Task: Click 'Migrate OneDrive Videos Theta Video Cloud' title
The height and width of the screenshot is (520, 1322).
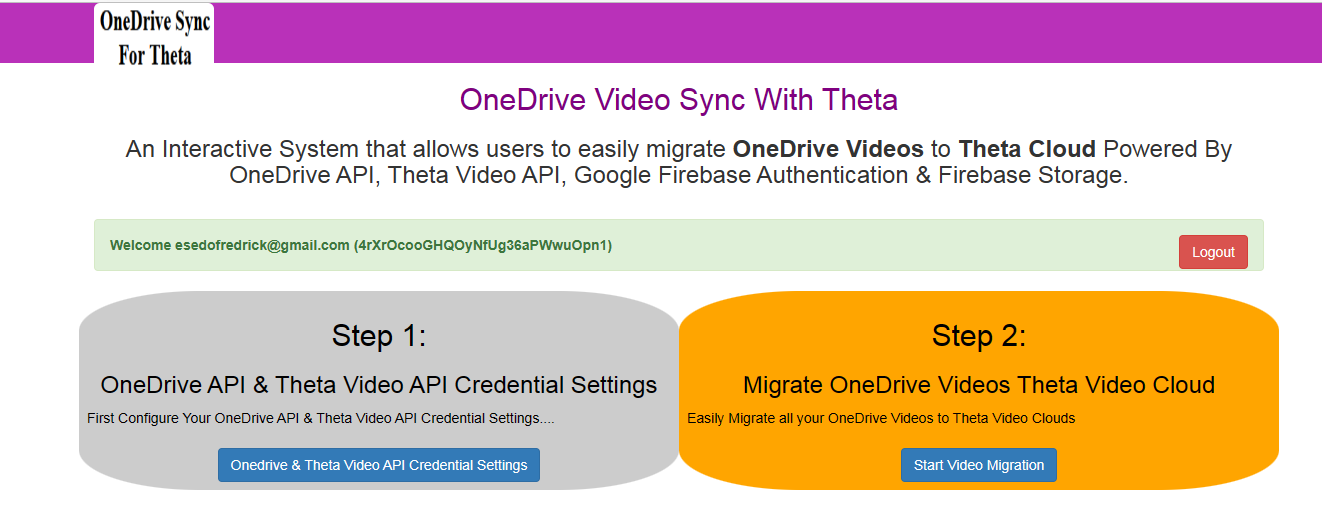Action: click(979, 385)
